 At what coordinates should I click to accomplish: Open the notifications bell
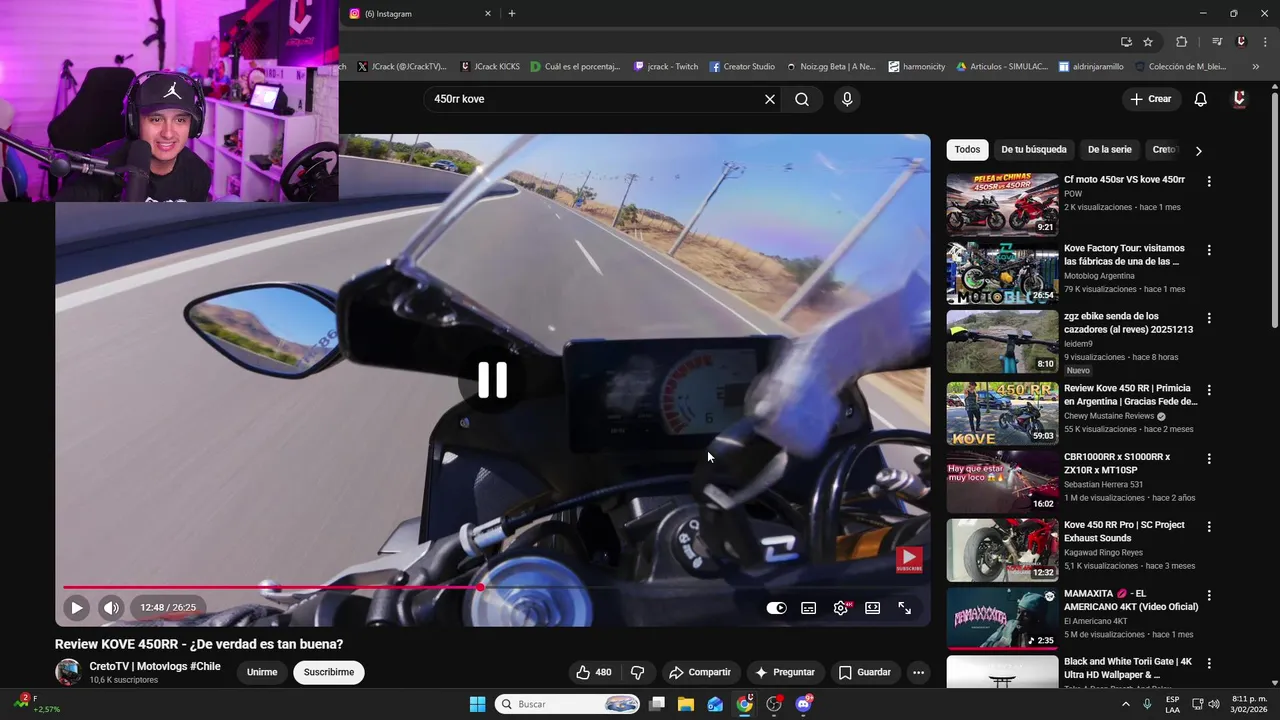[x=1201, y=99]
